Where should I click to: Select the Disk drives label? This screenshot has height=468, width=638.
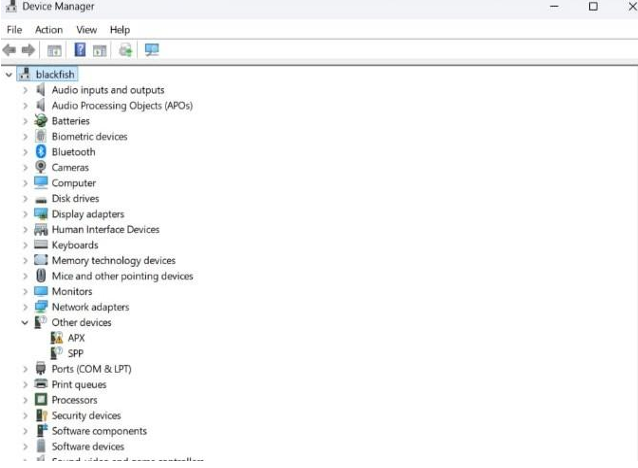(x=75, y=198)
